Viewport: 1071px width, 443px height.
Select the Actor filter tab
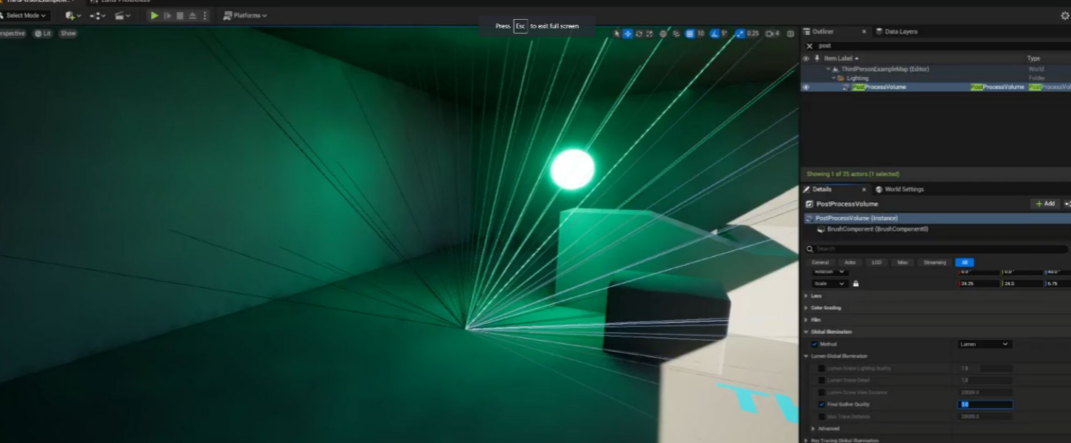850,262
